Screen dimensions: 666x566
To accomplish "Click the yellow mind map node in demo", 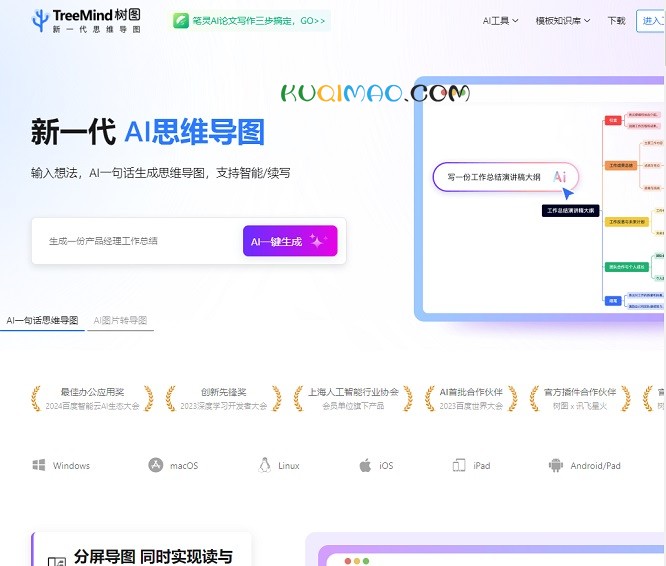I will (x=626, y=222).
